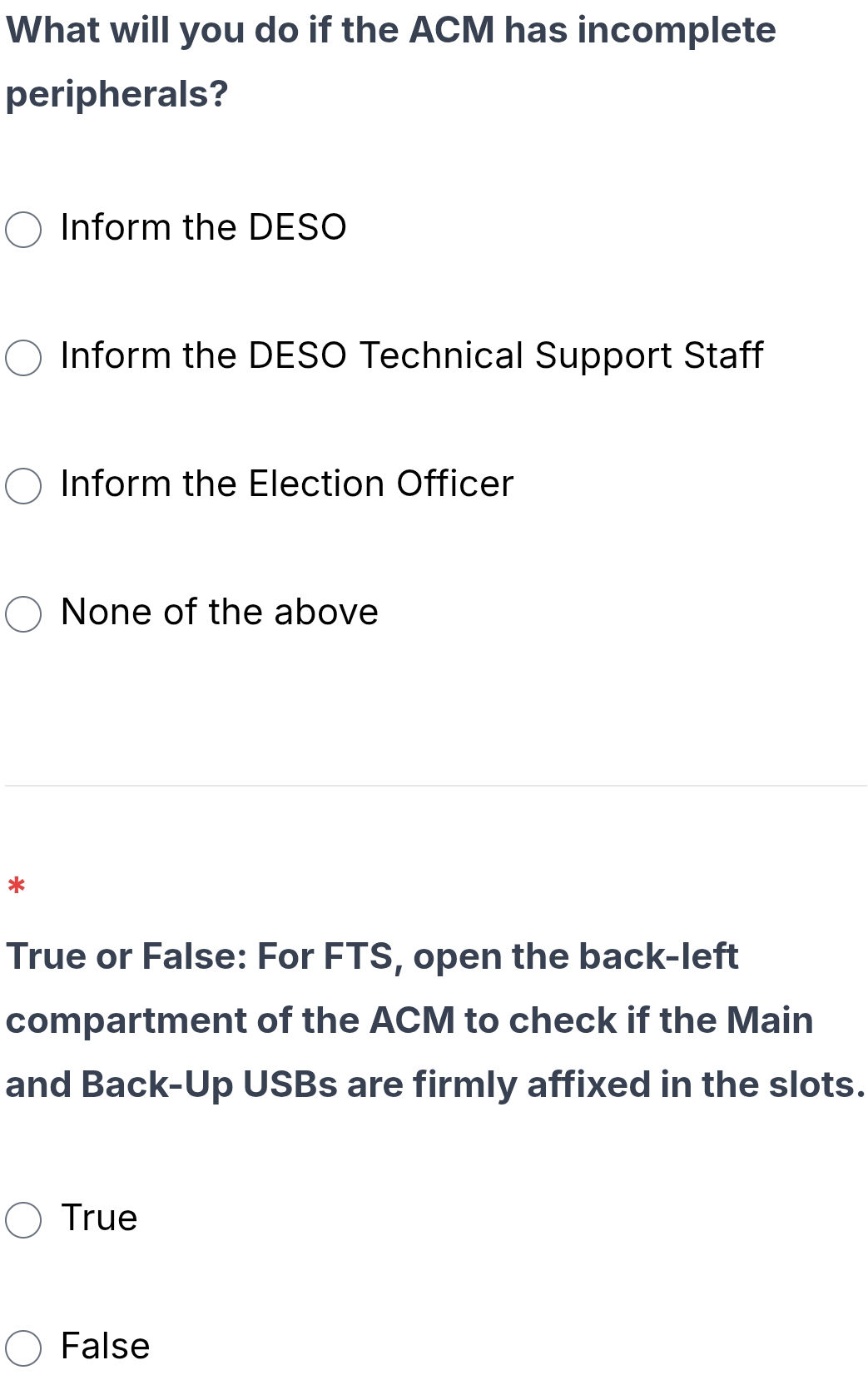Click the 'Inform the DESO Technical Support Staff' label
The width and height of the screenshot is (868, 1380).
click(x=411, y=355)
